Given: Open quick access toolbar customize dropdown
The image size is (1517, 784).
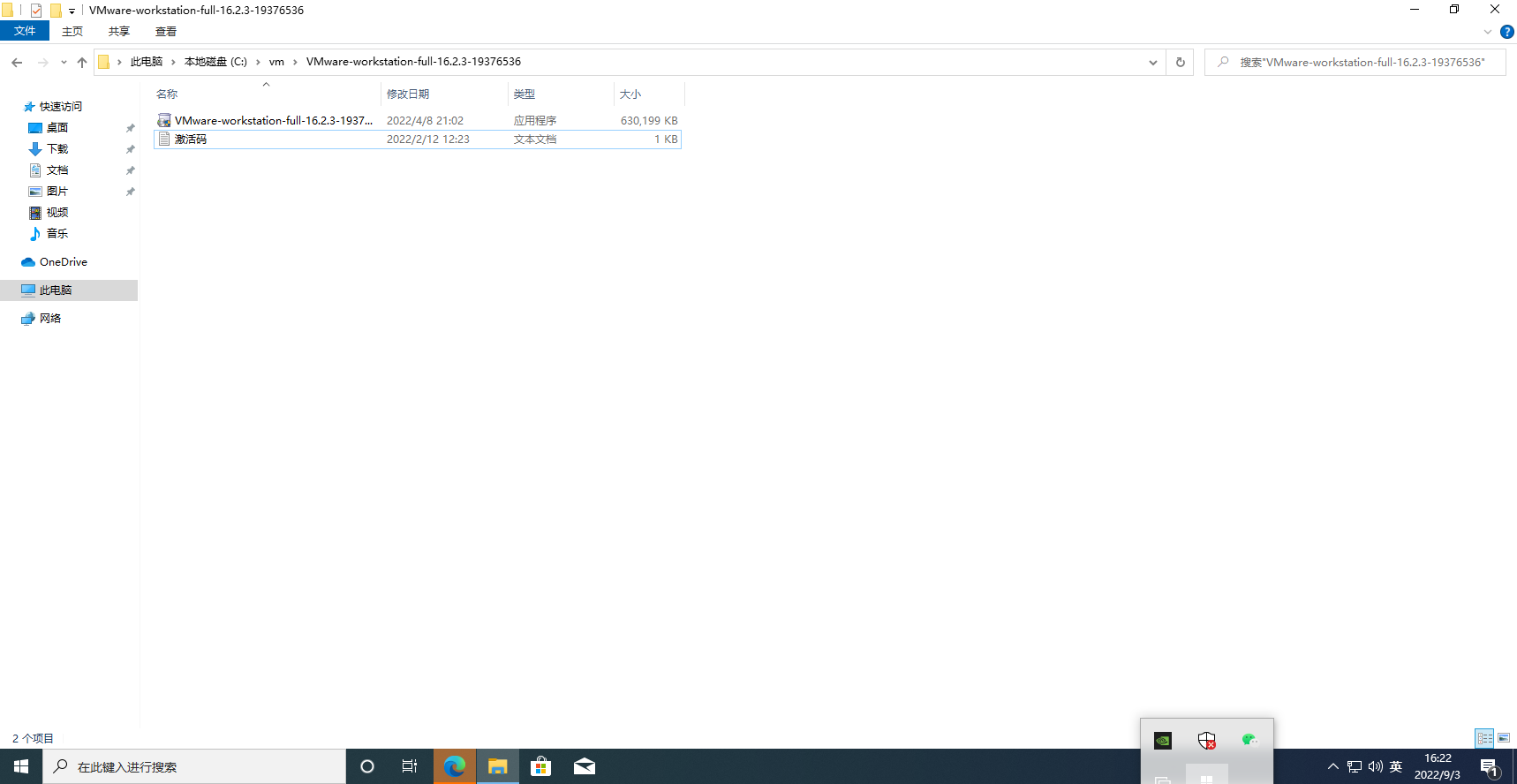Looking at the screenshot, I should (72, 11).
